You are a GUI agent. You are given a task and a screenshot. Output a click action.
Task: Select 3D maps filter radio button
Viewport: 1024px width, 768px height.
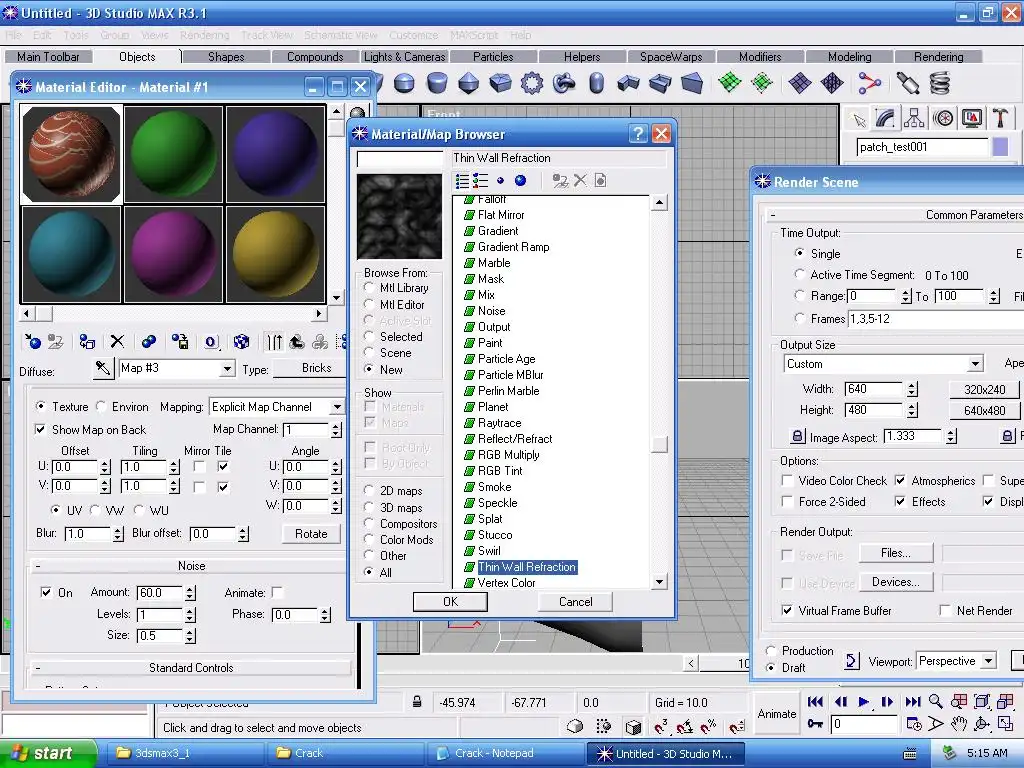369,507
